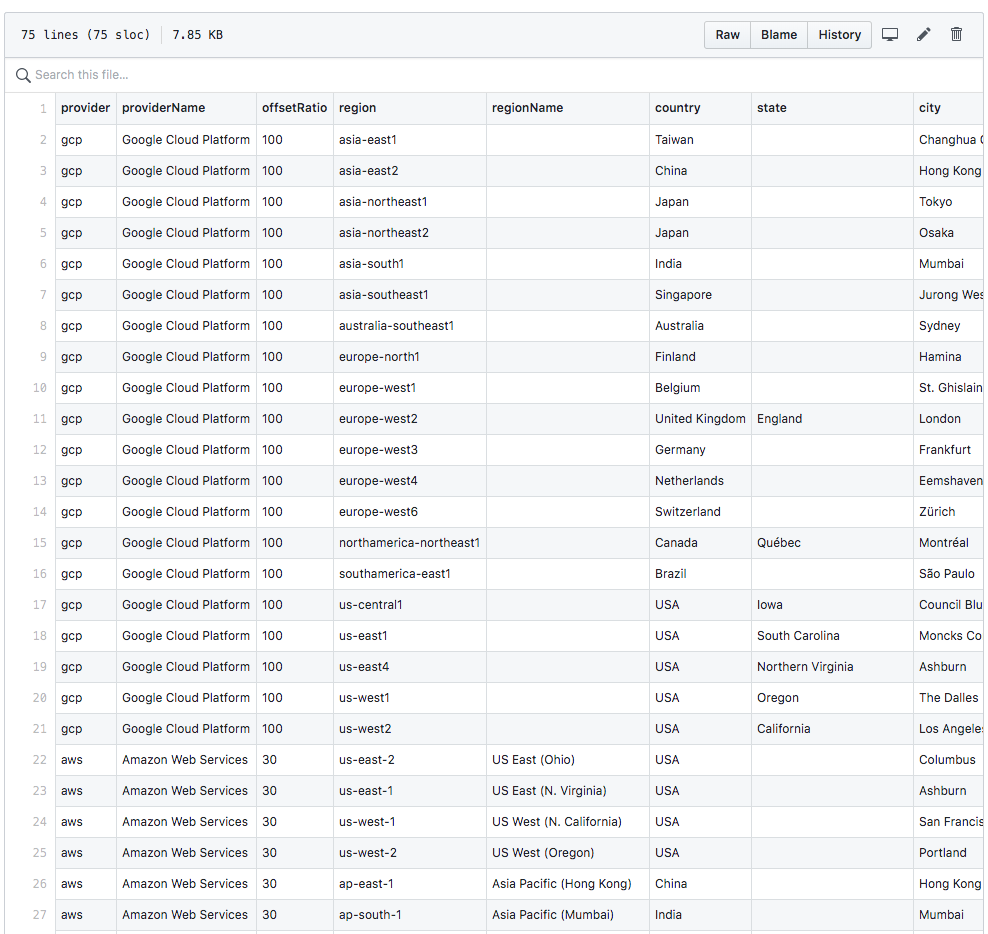Click line number 22
Viewport: 988px width, 934px height.
point(40,760)
